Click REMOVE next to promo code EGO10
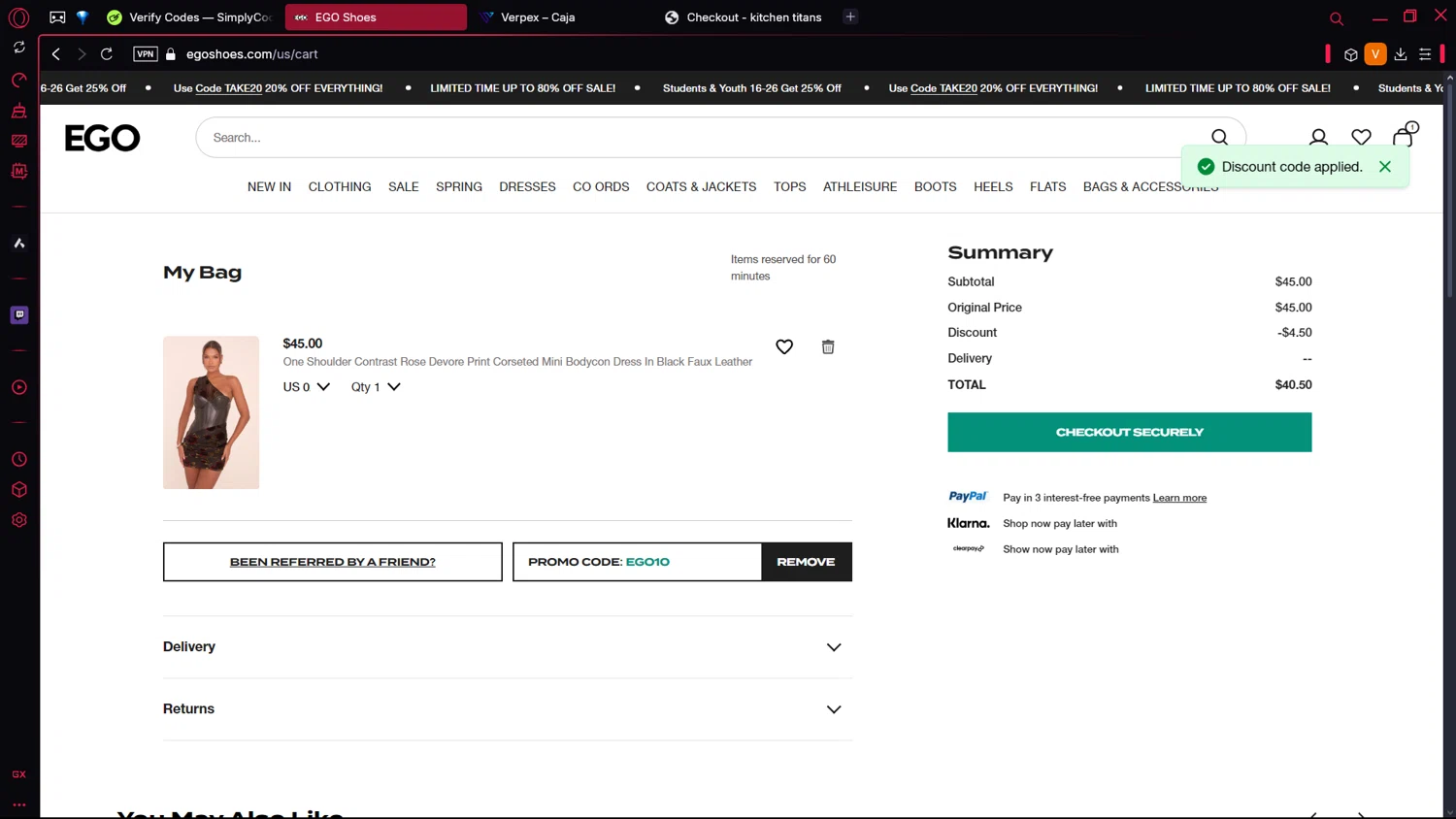Viewport: 1456px width, 819px height. click(806, 562)
